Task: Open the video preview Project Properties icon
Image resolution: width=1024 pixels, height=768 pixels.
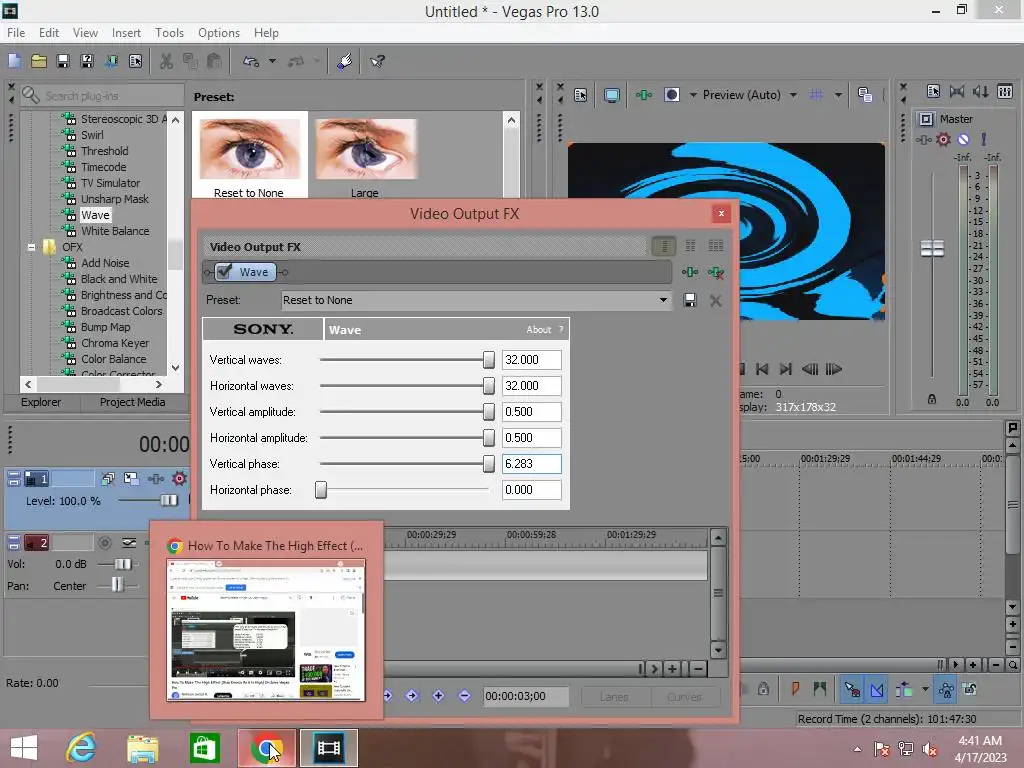Action: (581, 95)
